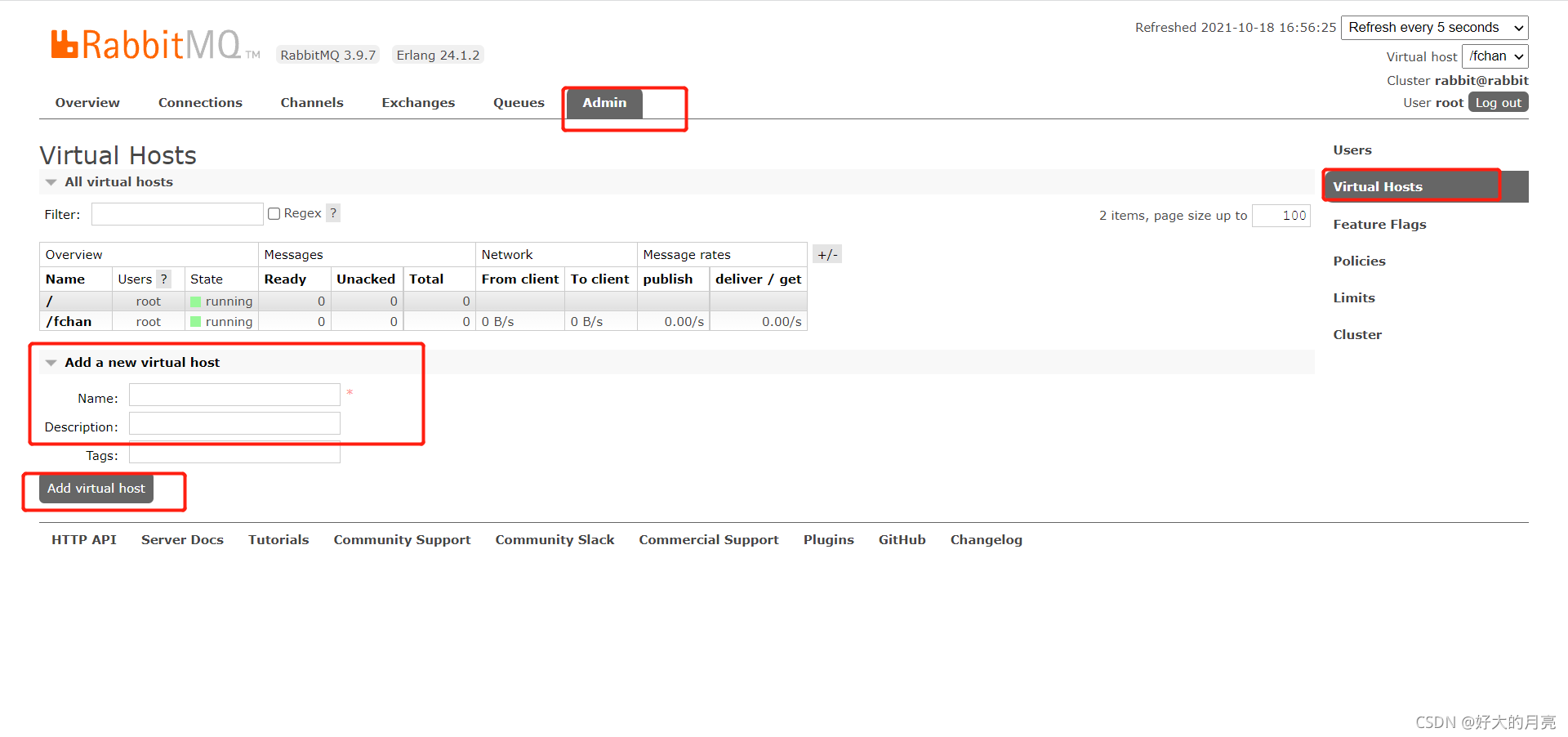Image resolution: width=1568 pixels, height=737 pixels.
Task: Sort by the Unacked column header
Action: (x=366, y=279)
